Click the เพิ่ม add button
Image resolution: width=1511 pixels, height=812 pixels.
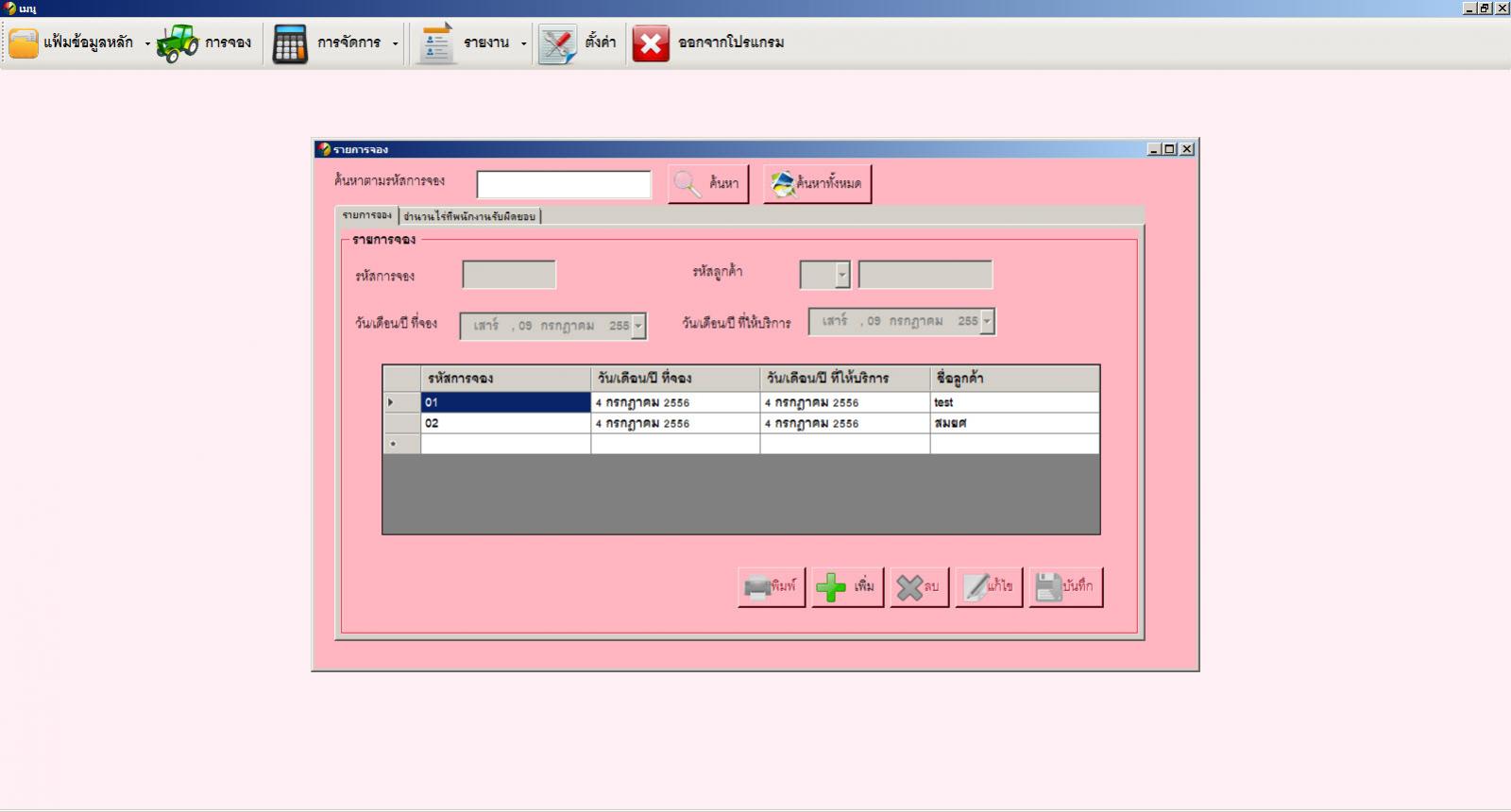(x=847, y=587)
